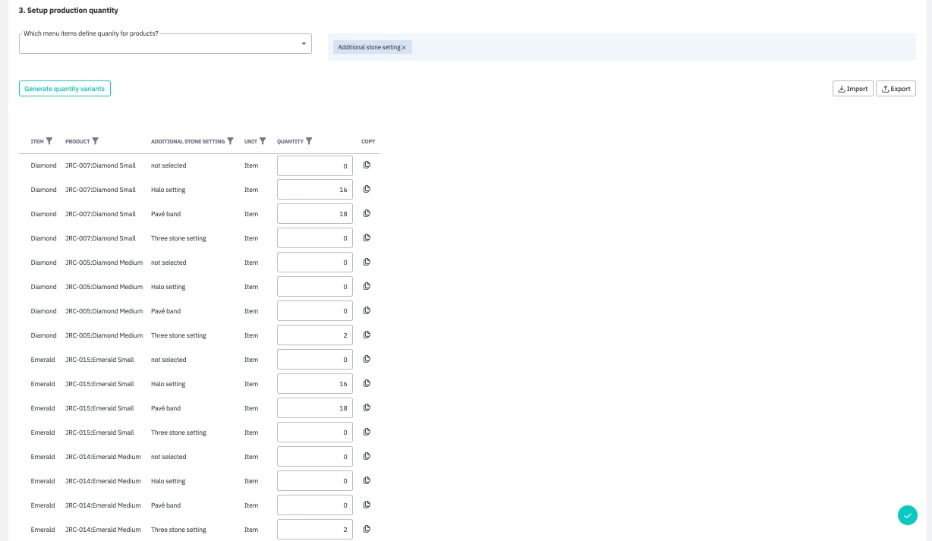Edit quantity field for Diamond Small not selected
This screenshot has height=541, width=932.
(314, 165)
